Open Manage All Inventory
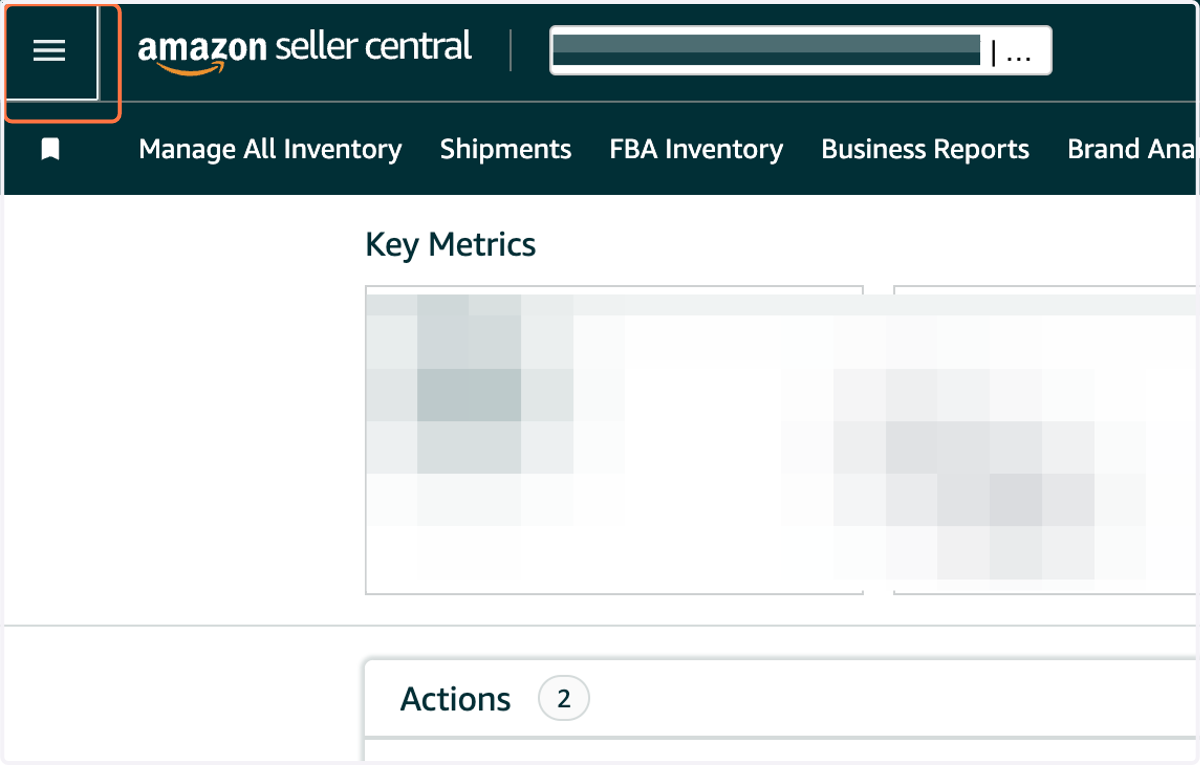Viewport: 1200px width, 765px height. (270, 149)
